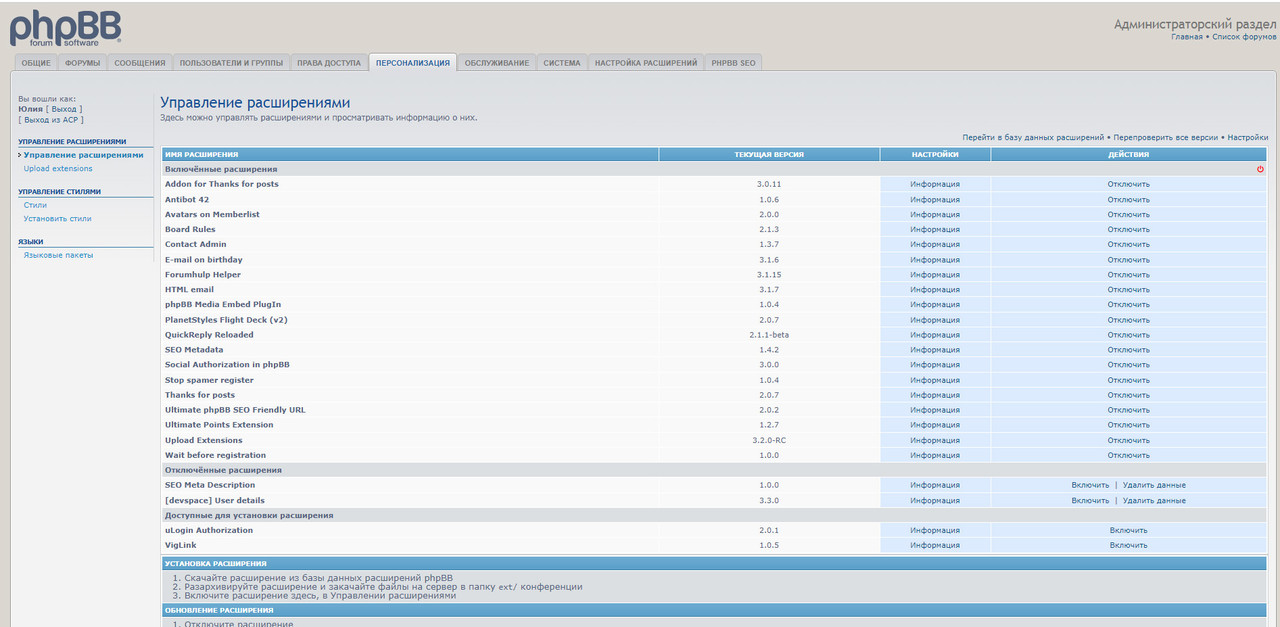The height and width of the screenshot is (627, 1280).
Task: Open Информация for phpBB Media Embed PlugIn
Action: click(935, 305)
